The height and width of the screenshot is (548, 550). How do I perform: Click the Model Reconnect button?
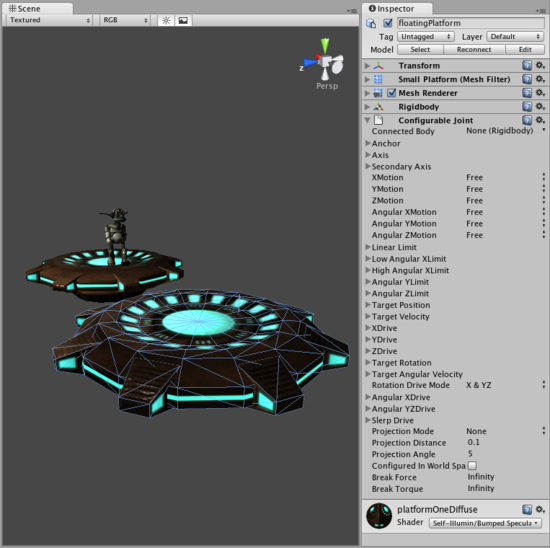coord(474,49)
